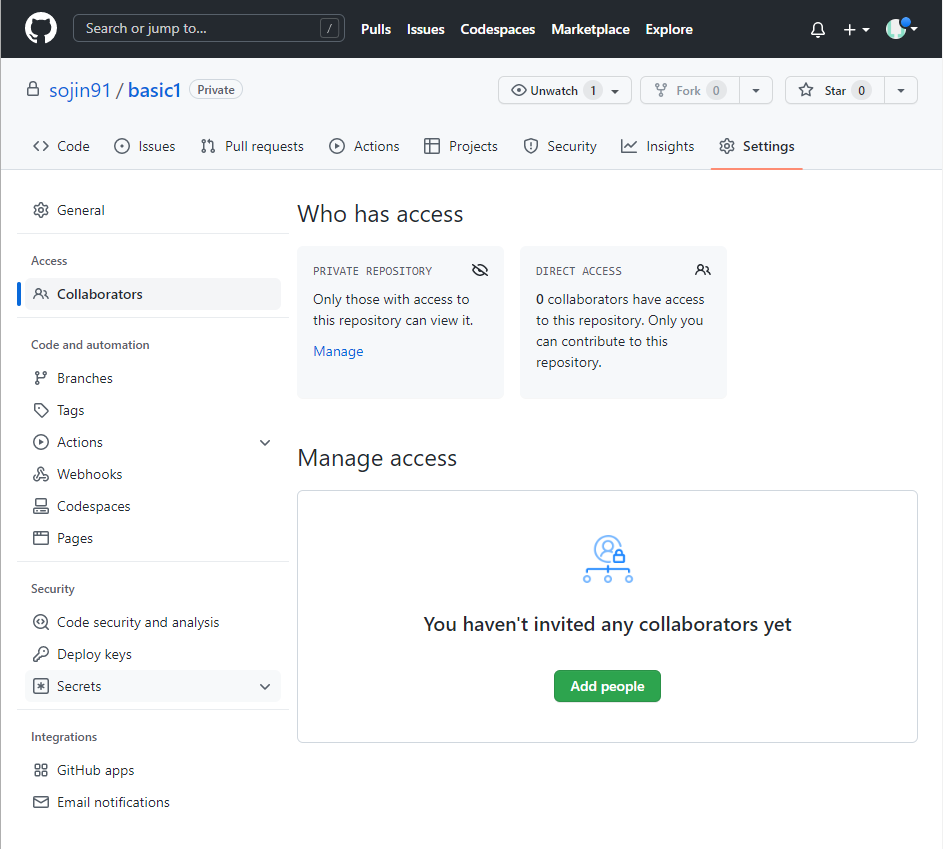This screenshot has width=943, height=849.
Task: Click the crossed-eye private repository icon
Action: tap(480, 270)
